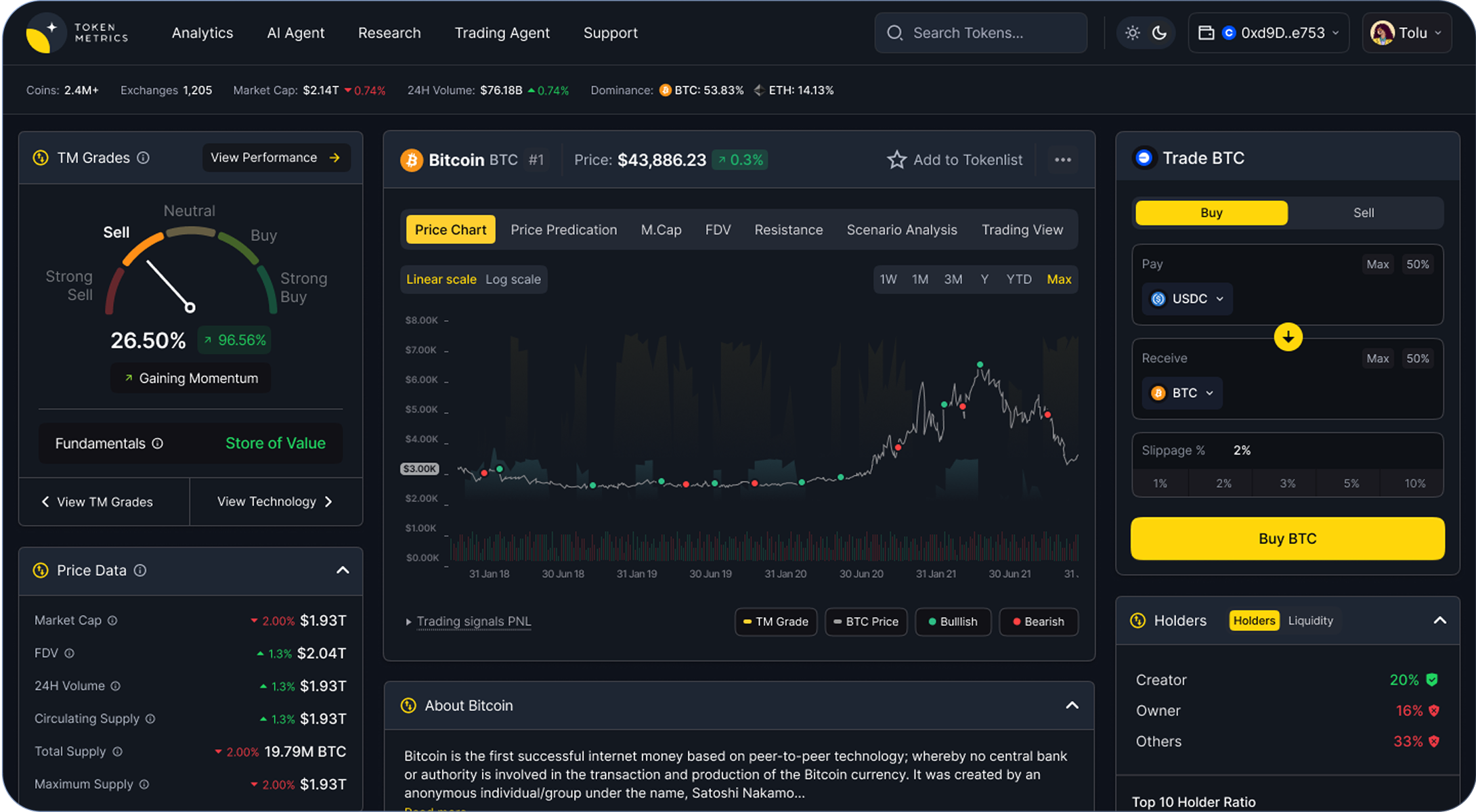This screenshot has width=1476, height=812.
Task: Click the swap direction arrow between Pay and Receive
Action: coord(1288,336)
